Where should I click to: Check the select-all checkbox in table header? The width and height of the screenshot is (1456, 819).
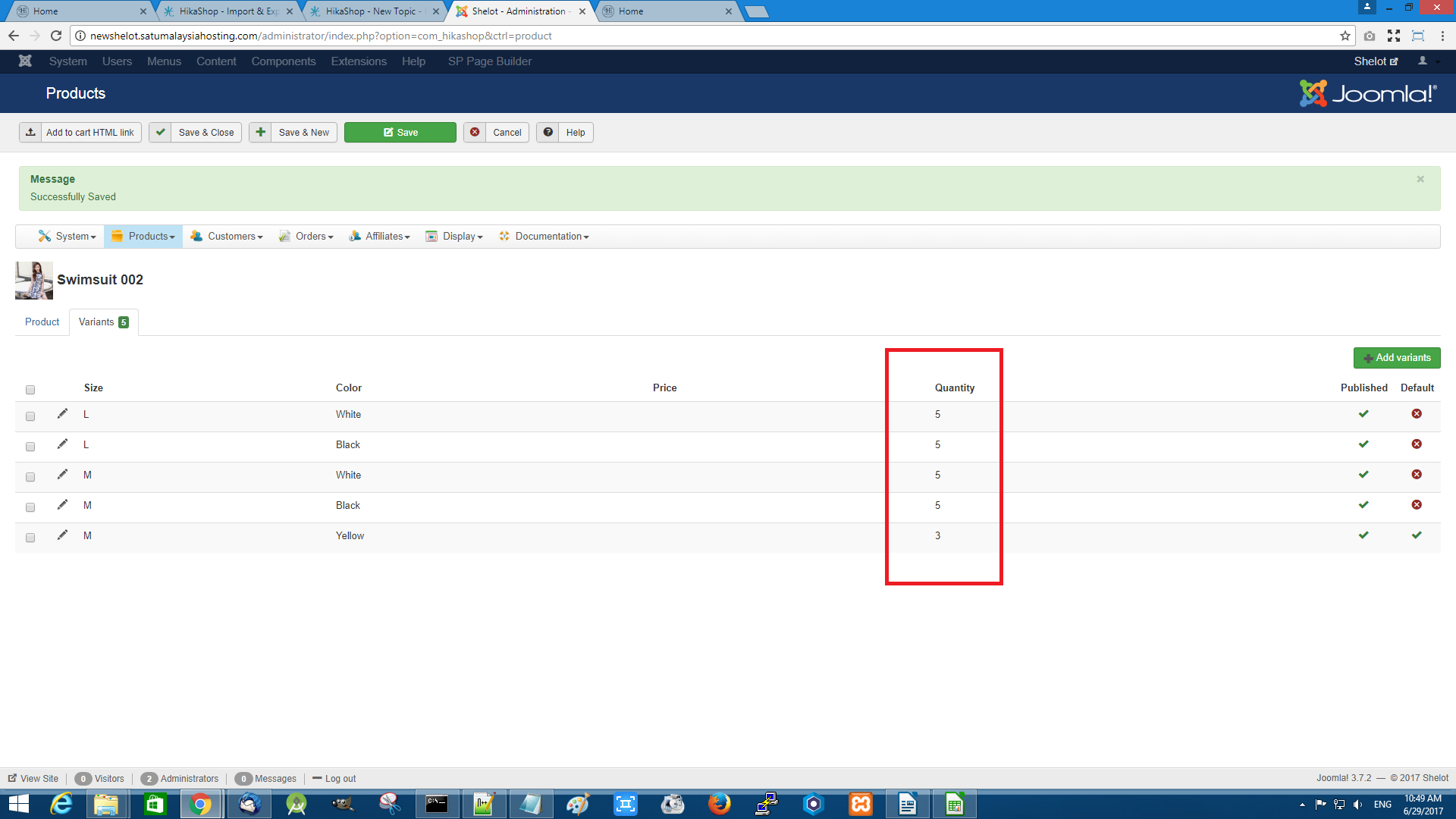tap(30, 390)
